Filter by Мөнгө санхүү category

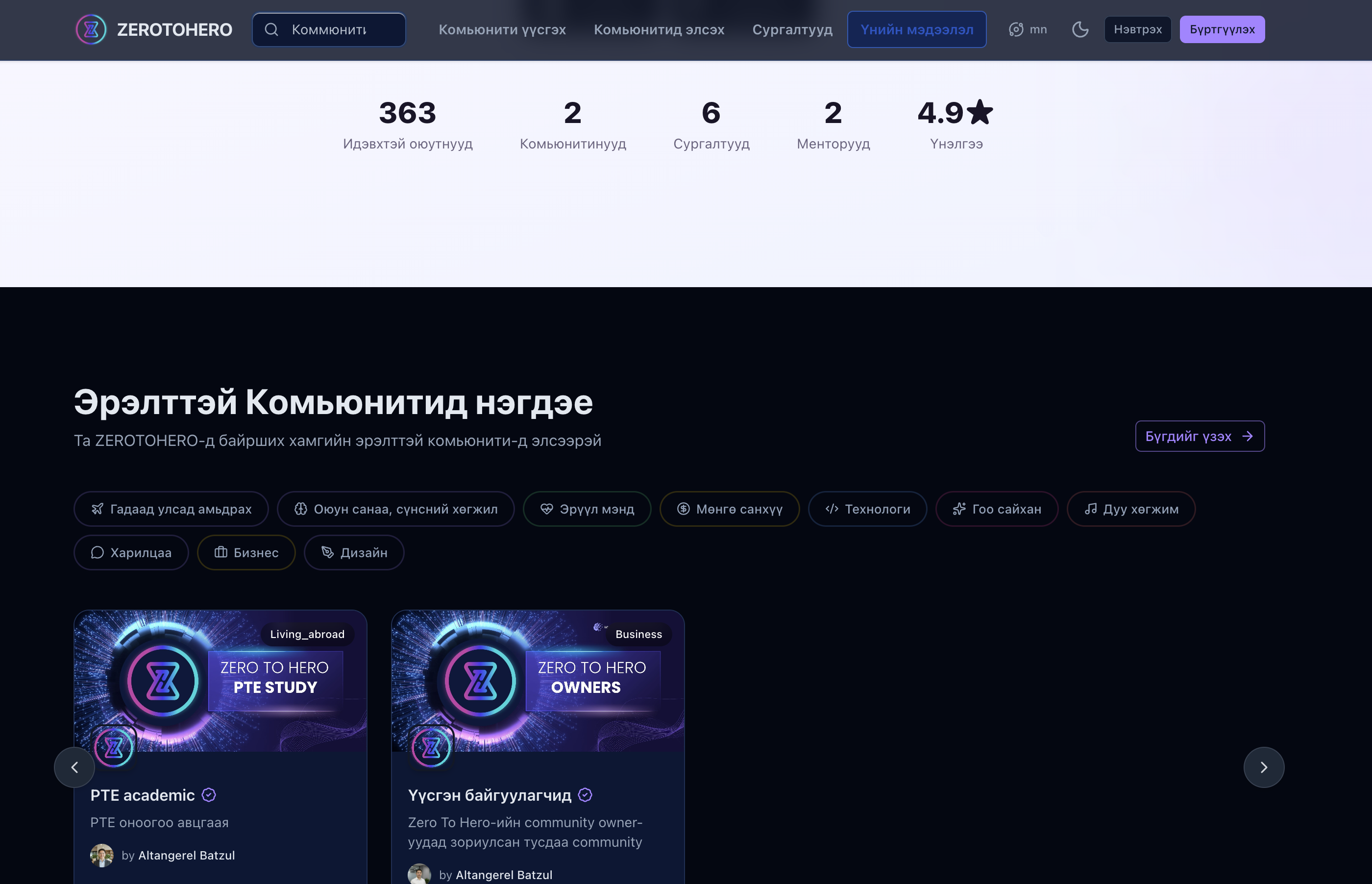pos(729,509)
